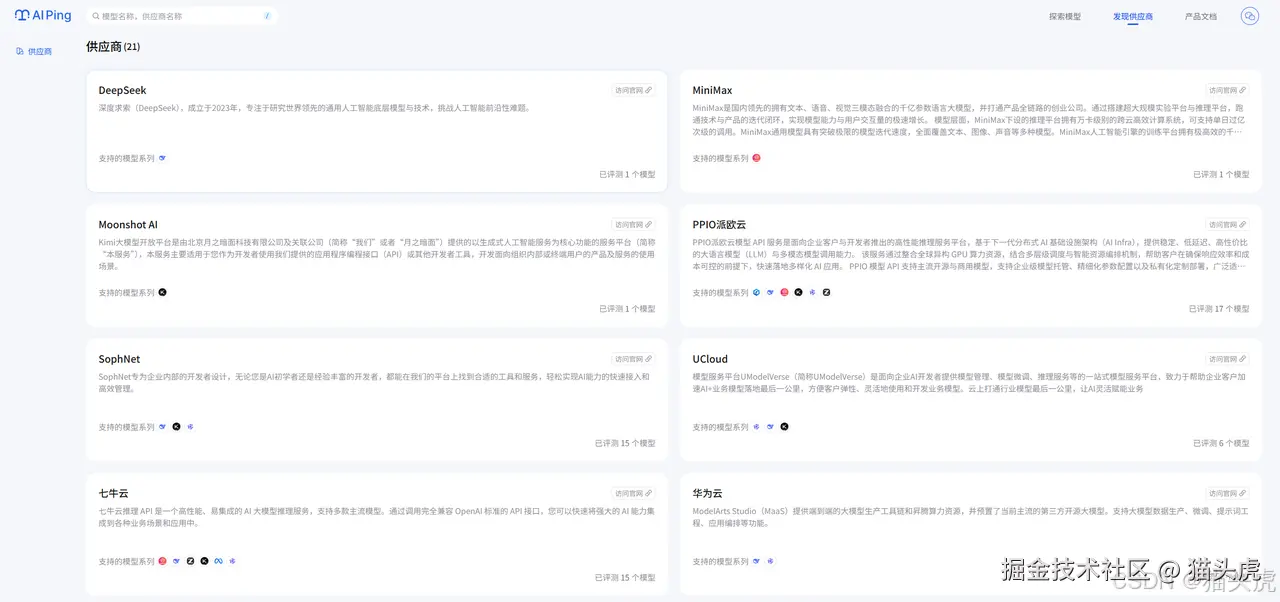Screen dimensions: 1280x602
Task: Click purple Qwen icon in UCloud card
Action: pyautogui.click(x=756, y=426)
